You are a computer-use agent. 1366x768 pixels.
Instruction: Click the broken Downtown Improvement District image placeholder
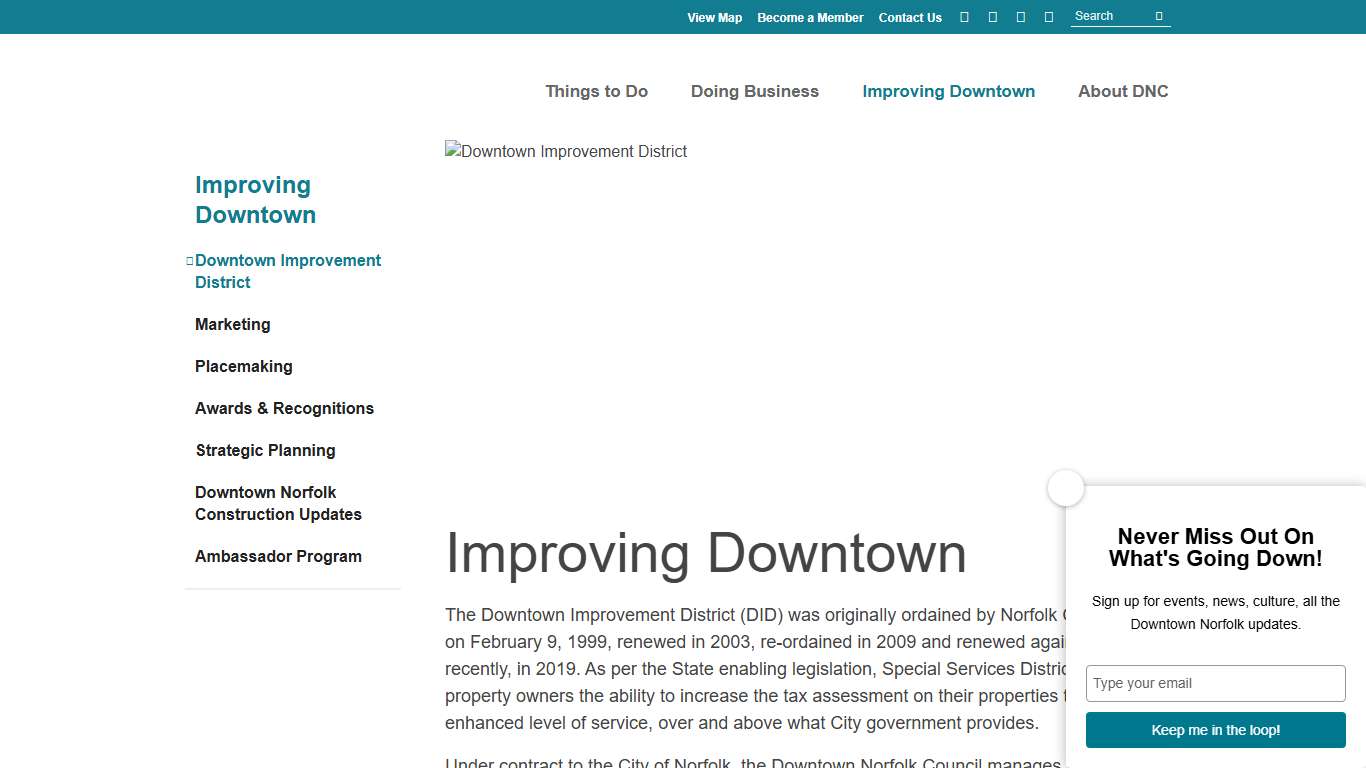tap(566, 151)
